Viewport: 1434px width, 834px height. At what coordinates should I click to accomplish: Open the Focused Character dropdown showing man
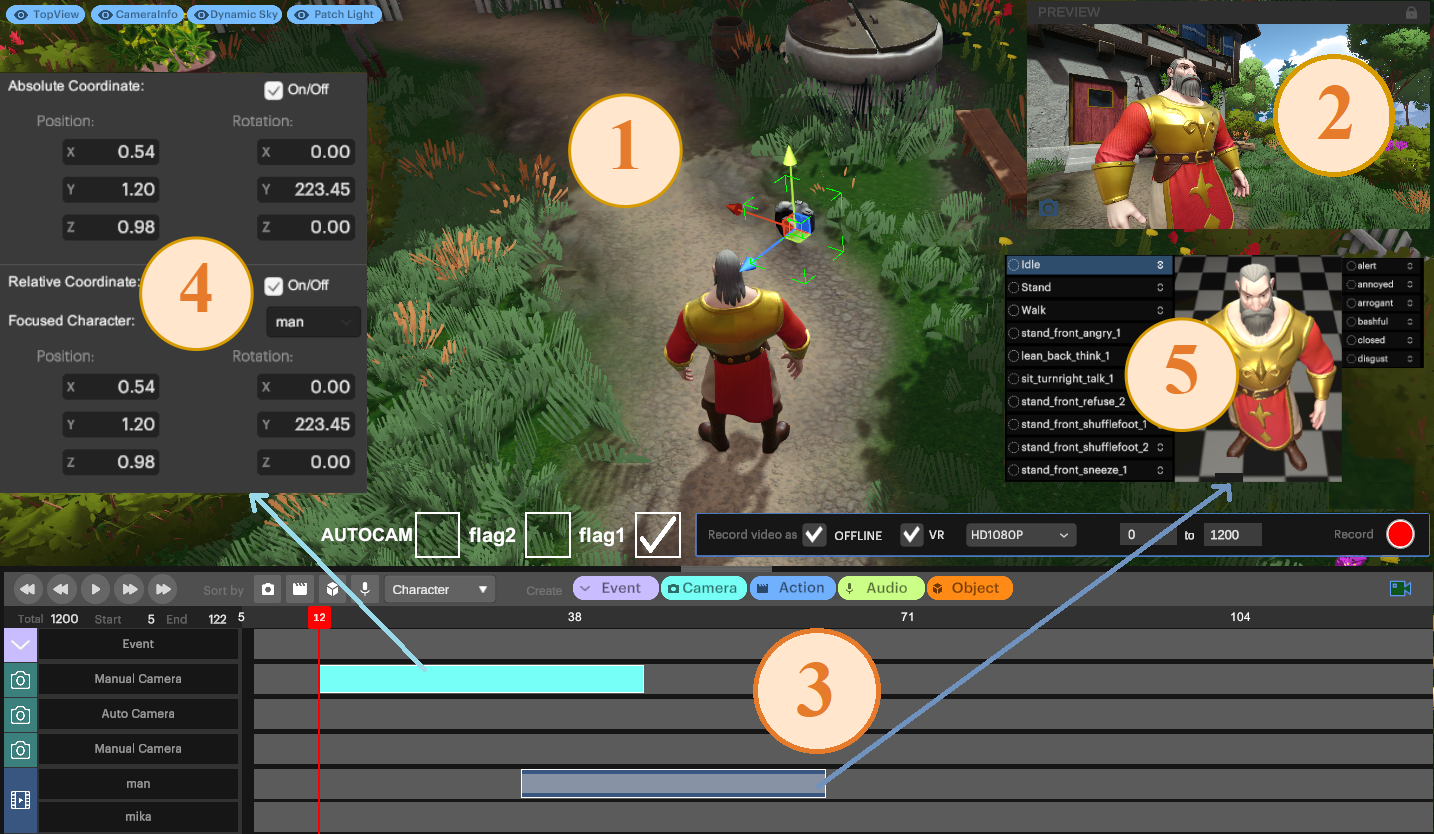tap(314, 322)
